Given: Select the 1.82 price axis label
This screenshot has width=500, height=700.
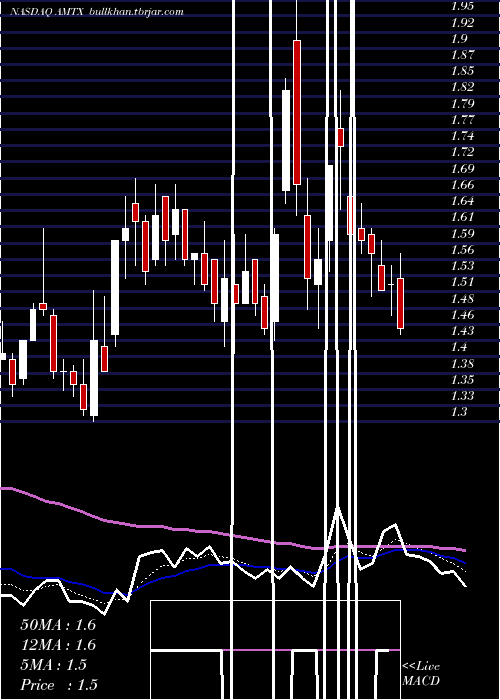Looking at the screenshot, I should [x=462, y=87].
